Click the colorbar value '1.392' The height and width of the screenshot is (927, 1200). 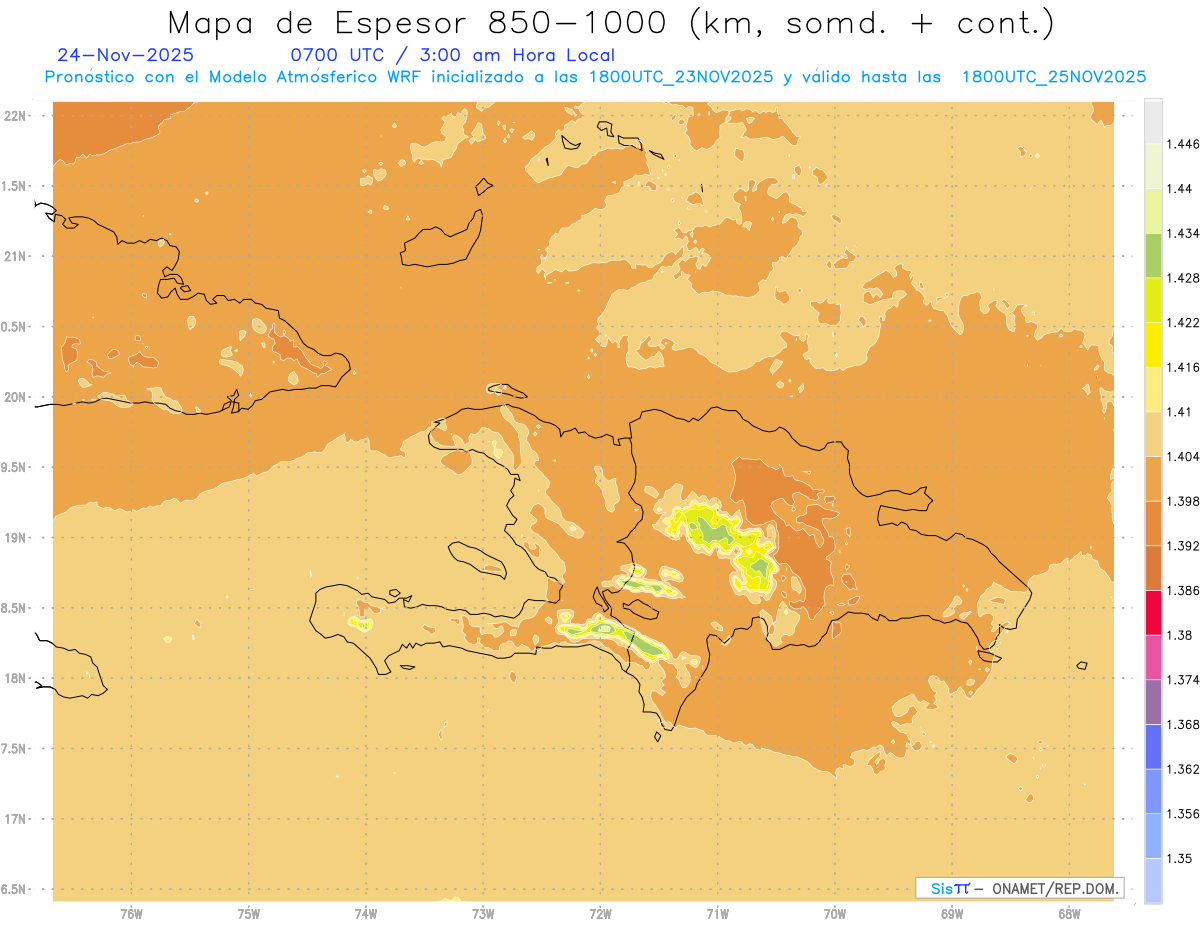point(1183,546)
